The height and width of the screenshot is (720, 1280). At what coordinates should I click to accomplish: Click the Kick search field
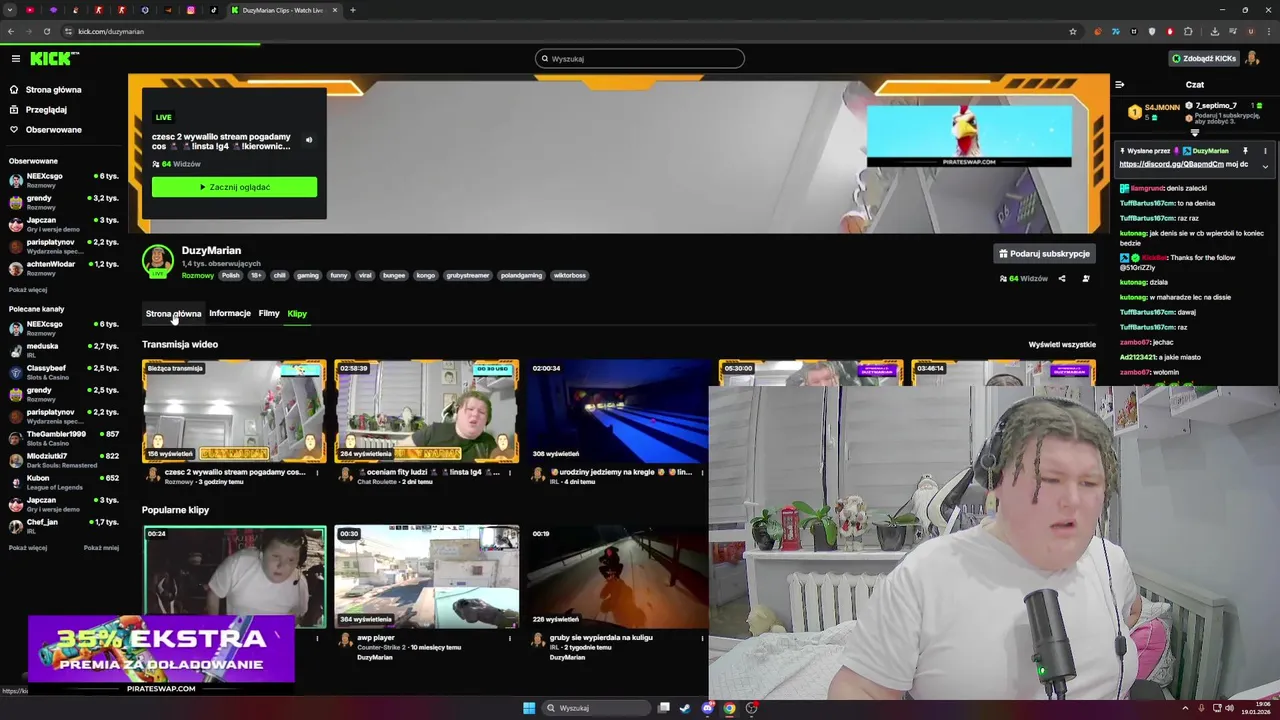(x=640, y=59)
